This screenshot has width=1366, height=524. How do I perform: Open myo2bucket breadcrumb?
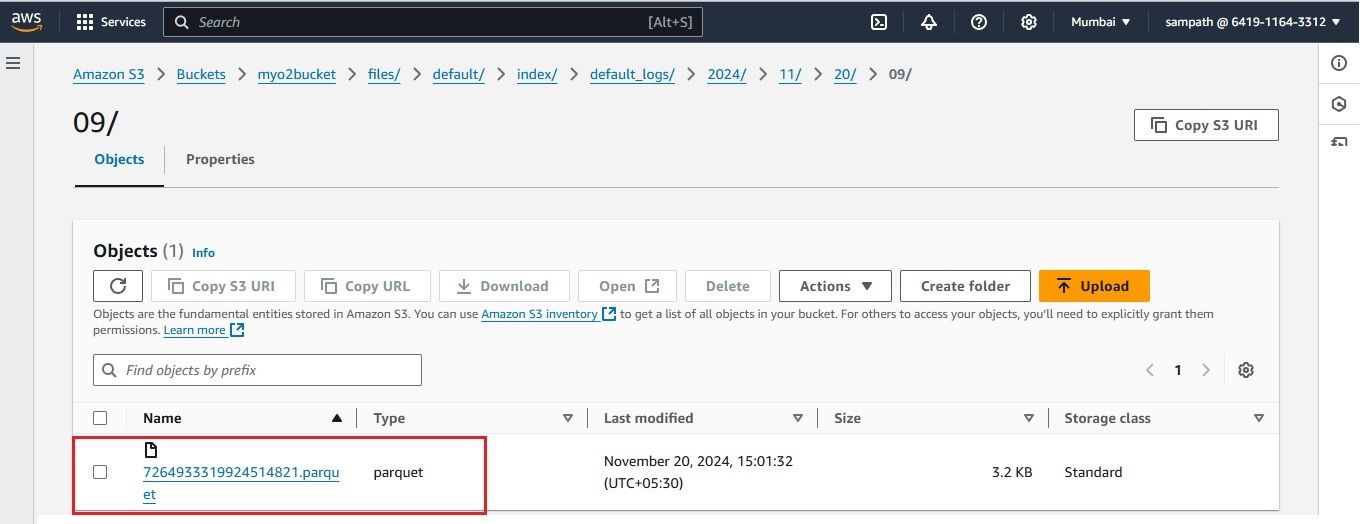pyautogui.click(x=297, y=74)
